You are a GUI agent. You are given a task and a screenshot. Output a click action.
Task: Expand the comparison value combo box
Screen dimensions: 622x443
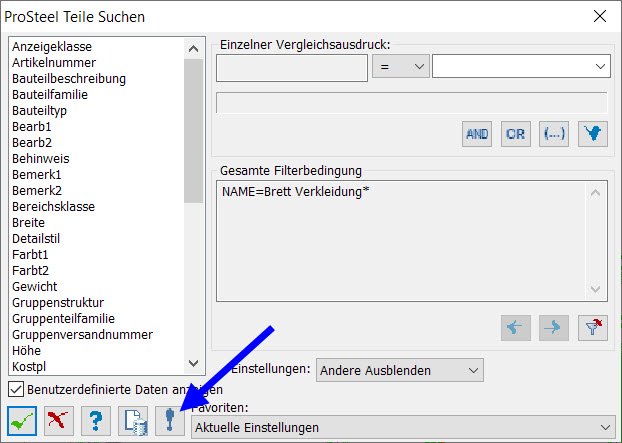click(600, 67)
